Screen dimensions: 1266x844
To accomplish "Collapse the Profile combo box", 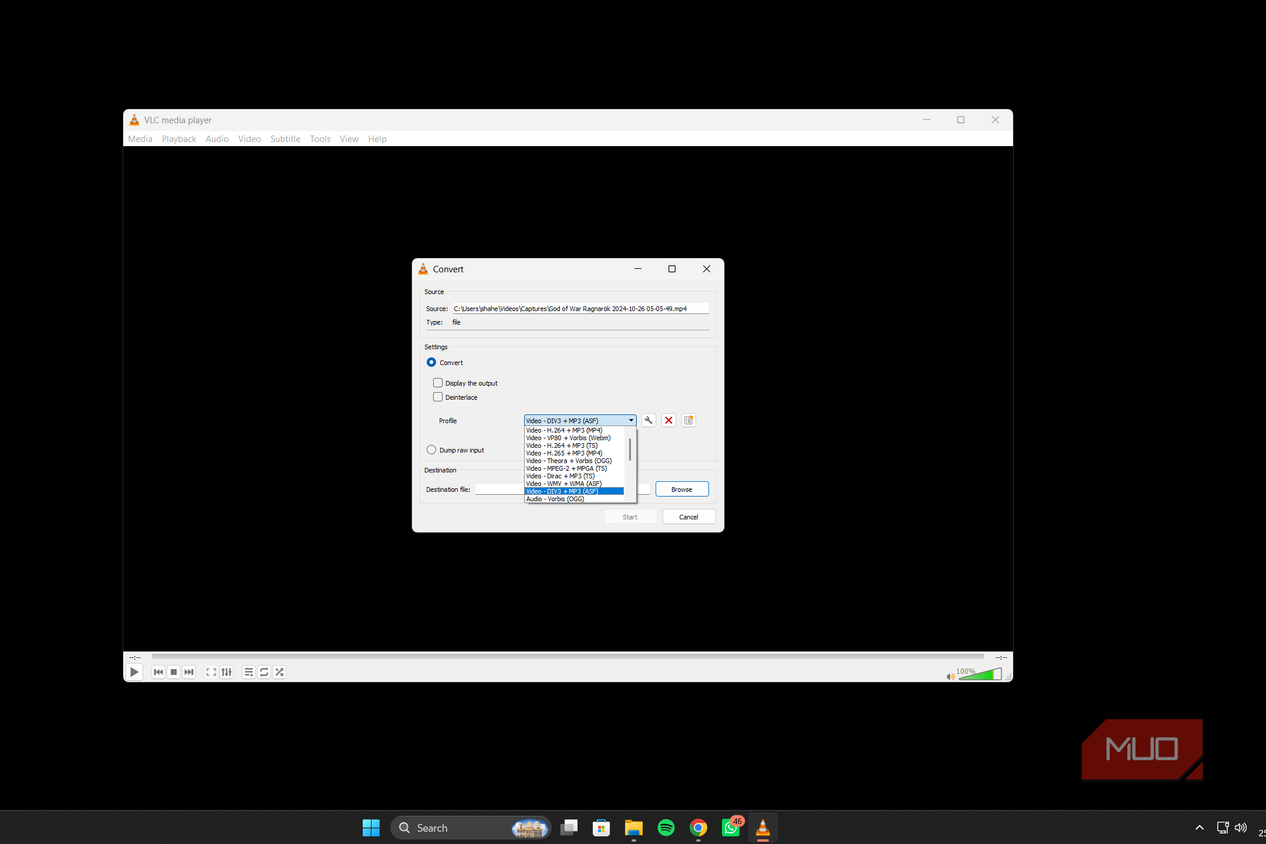I will [x=580, y=421].
